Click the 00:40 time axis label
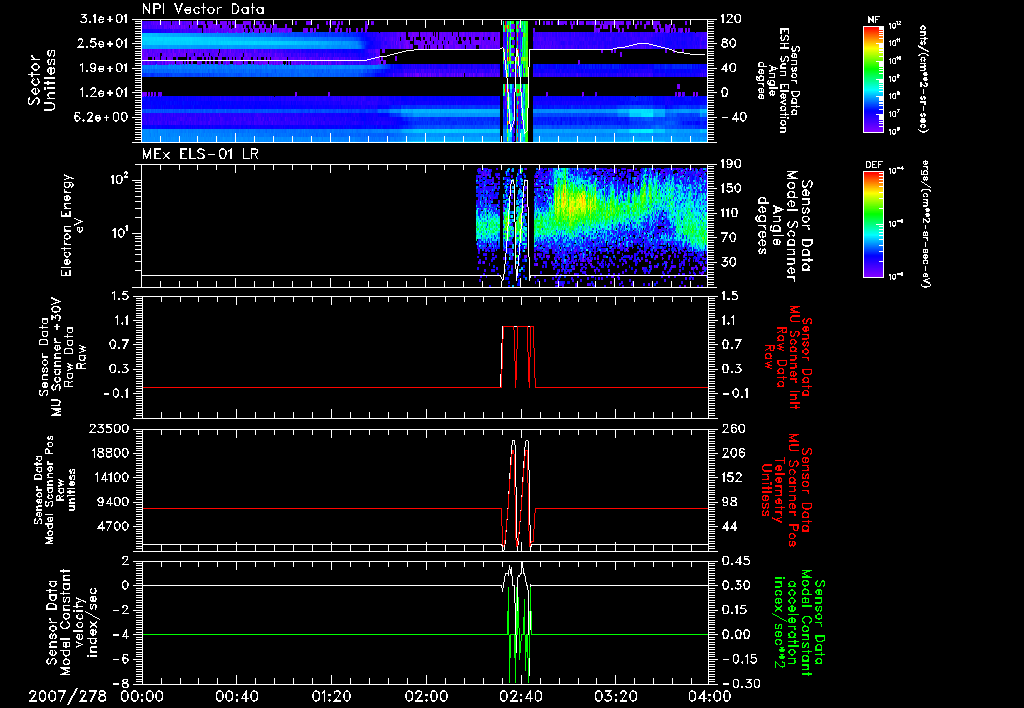The width and height of the screenshot is (1024, 708). tap(236, 696)
